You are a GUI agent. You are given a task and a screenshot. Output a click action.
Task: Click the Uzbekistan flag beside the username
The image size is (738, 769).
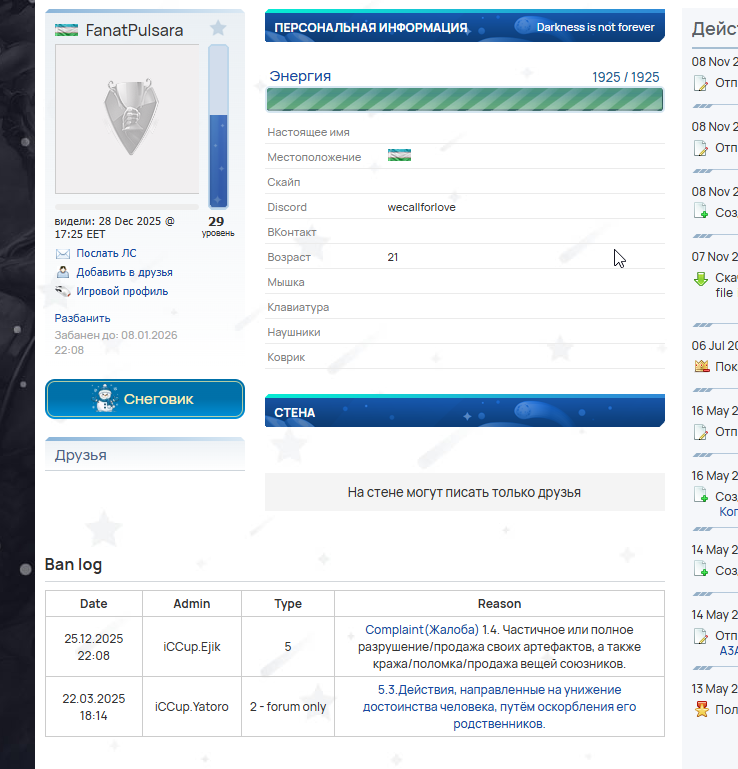pos(66,30)
